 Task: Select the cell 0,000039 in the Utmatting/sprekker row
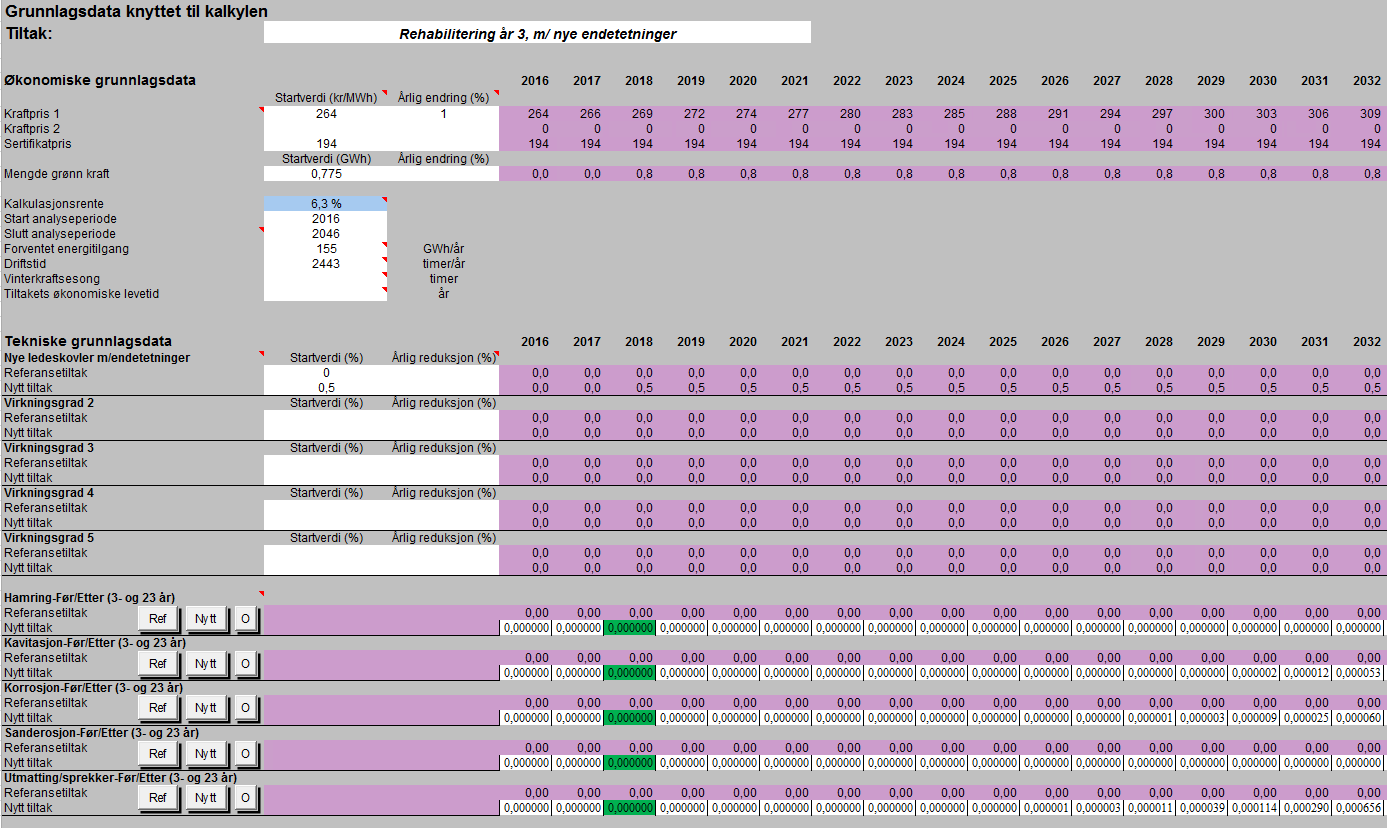(1203, 808)
